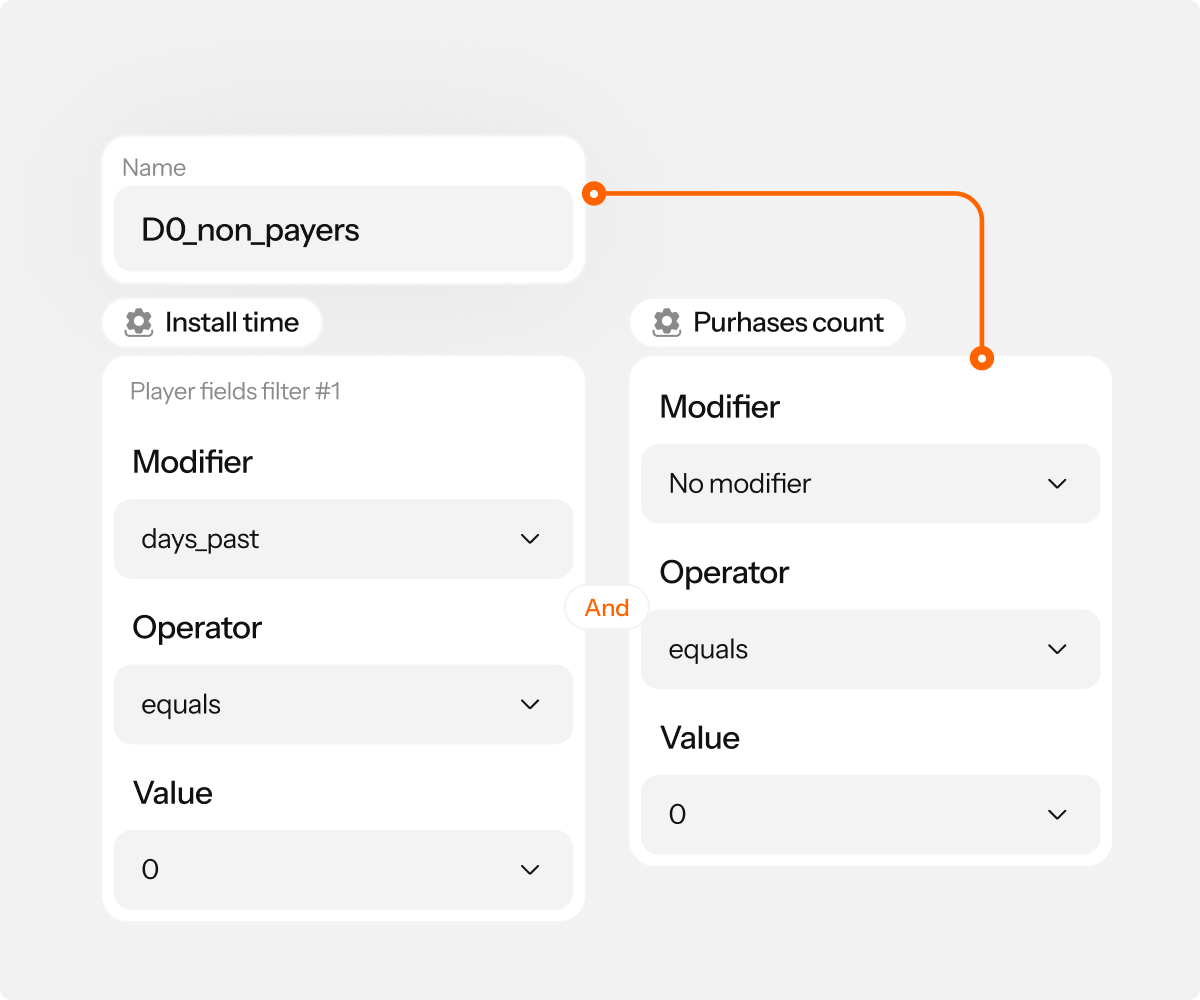1200x1000 pixels.
Task: Open the No modifier dropdown
Action: (870, 484)
